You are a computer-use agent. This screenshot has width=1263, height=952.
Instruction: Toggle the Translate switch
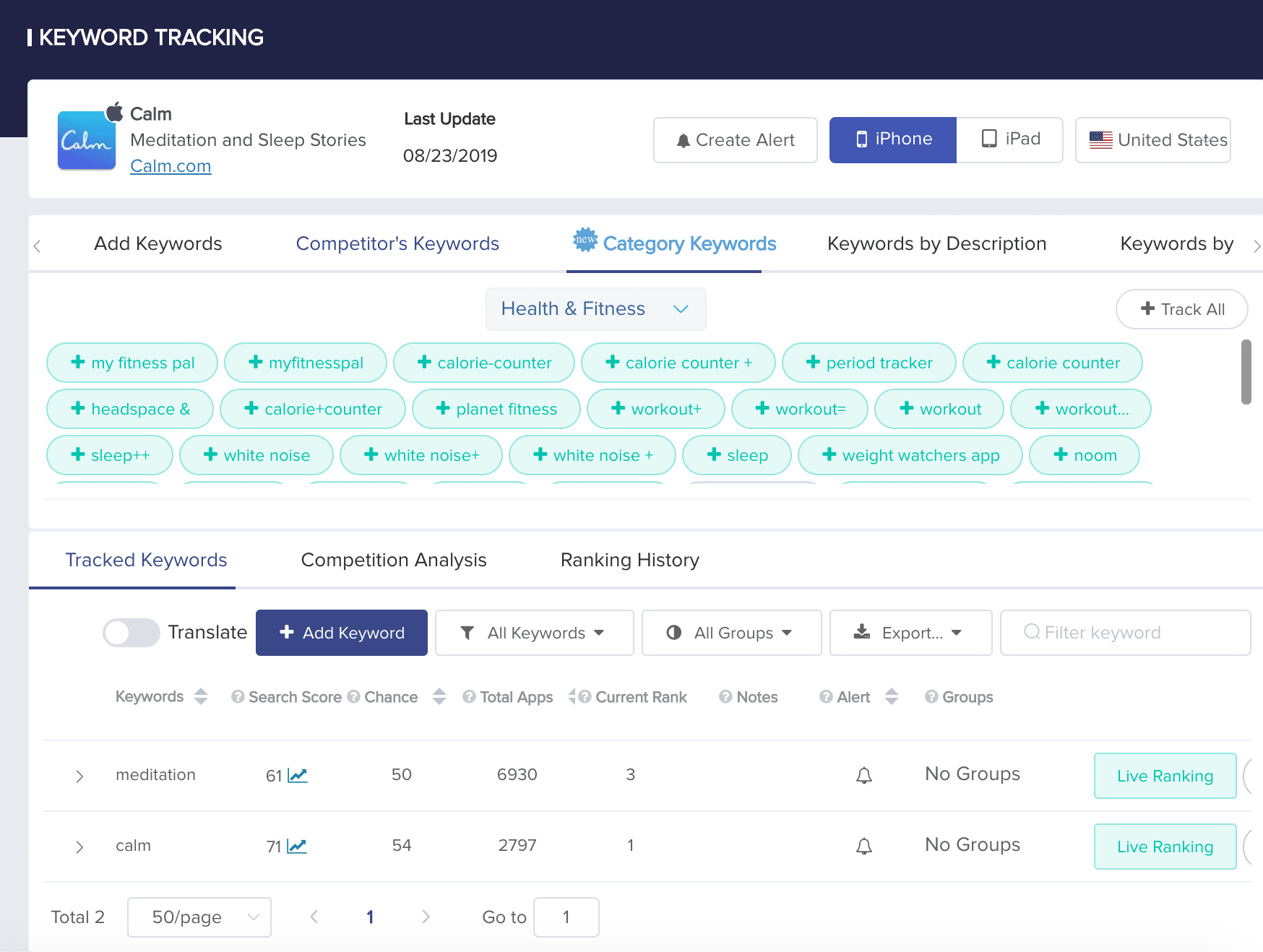[131, 633]
